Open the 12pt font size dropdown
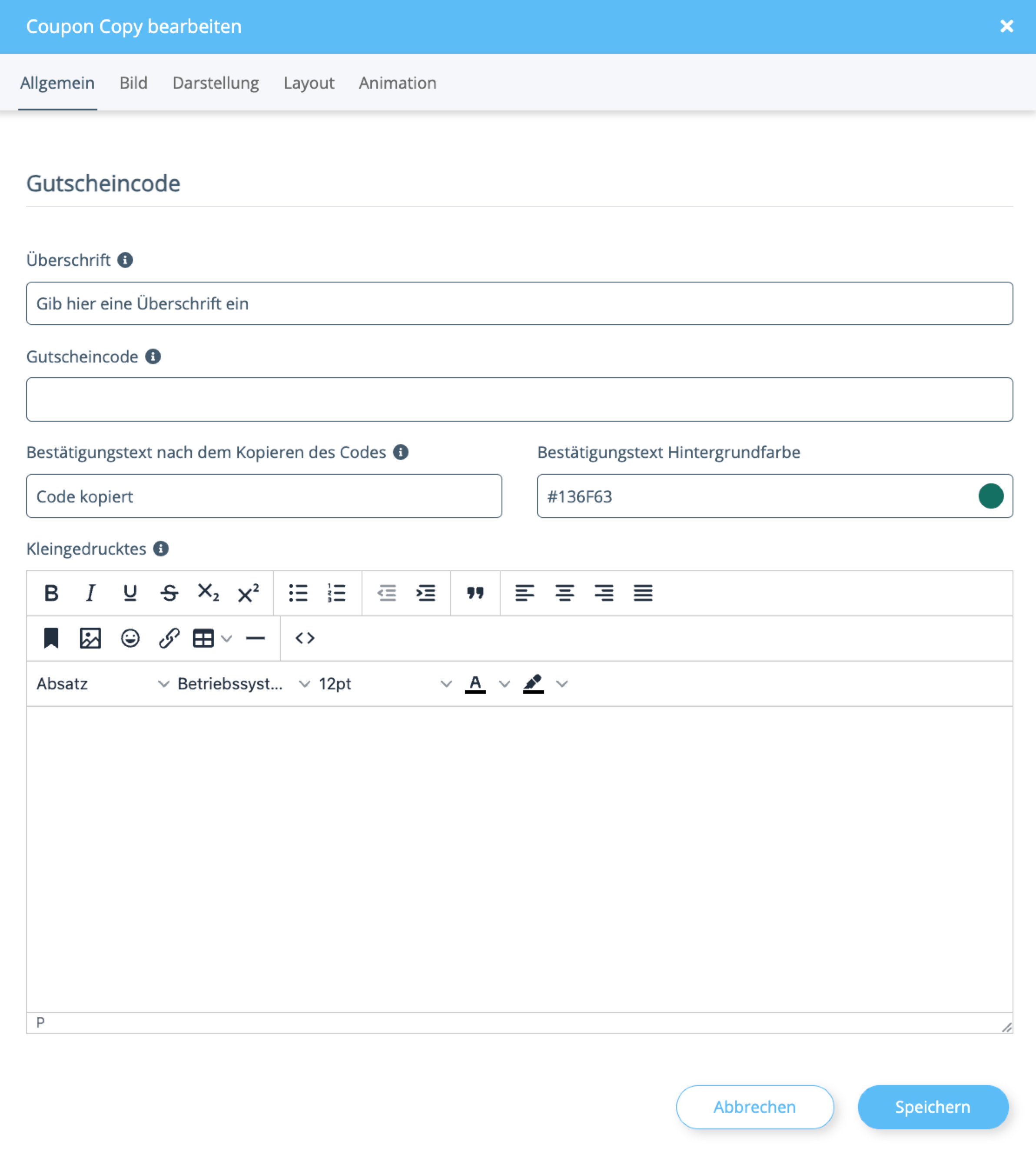 (385, 683)
